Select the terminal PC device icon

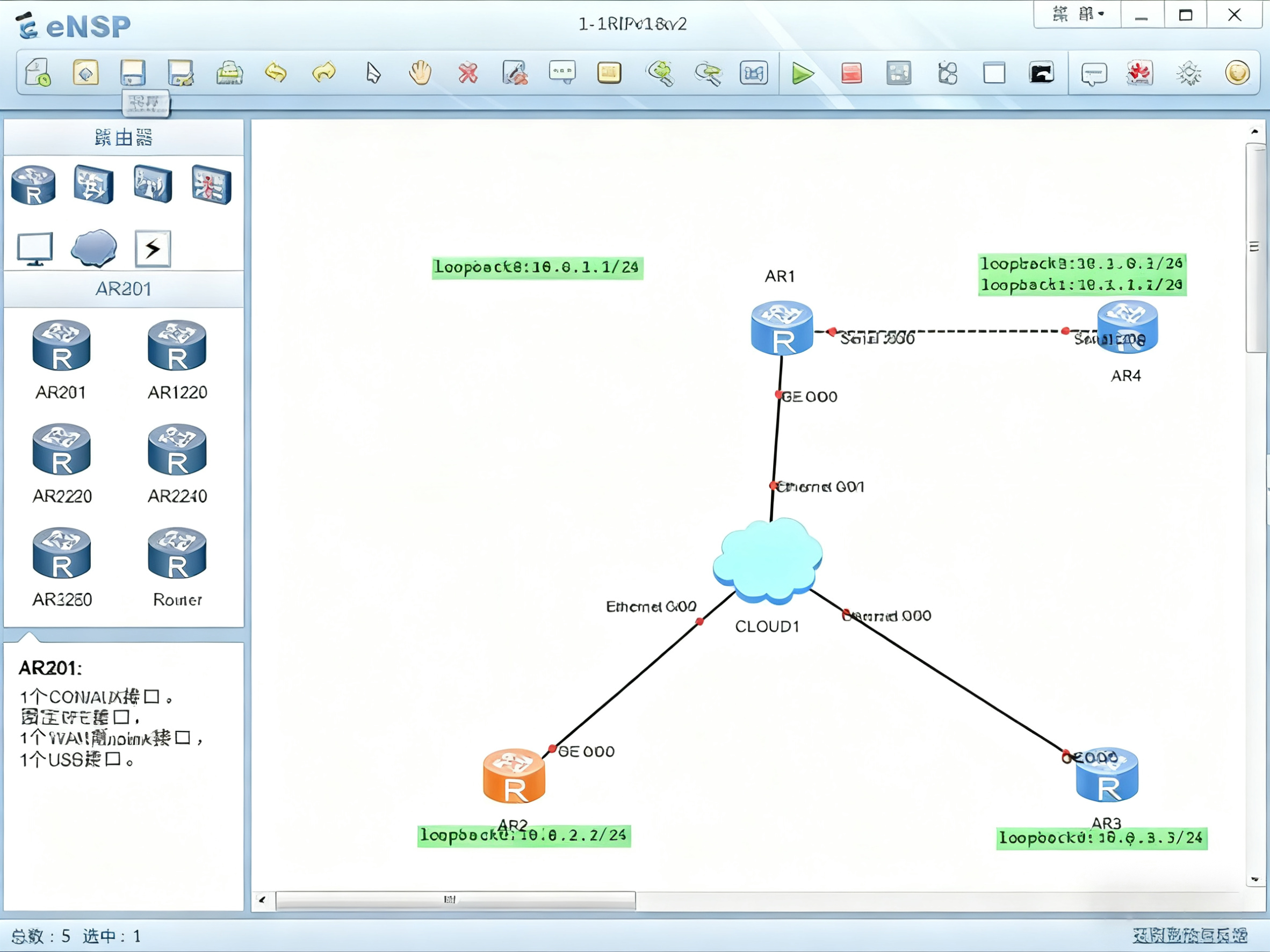[x=35, y=248]
